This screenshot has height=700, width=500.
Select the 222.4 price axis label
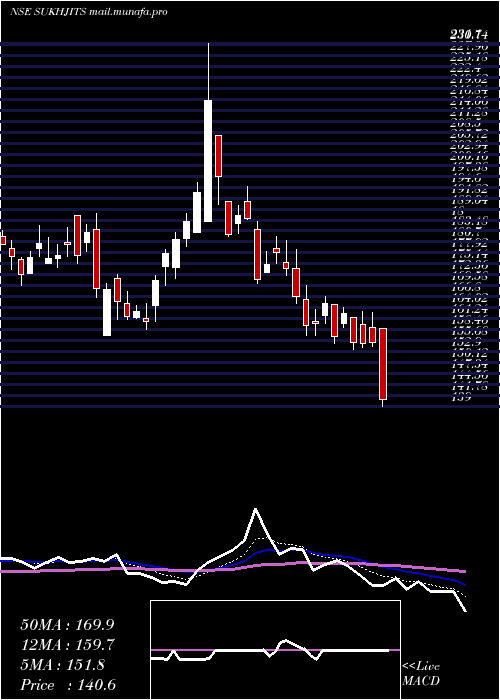[468, 69]
